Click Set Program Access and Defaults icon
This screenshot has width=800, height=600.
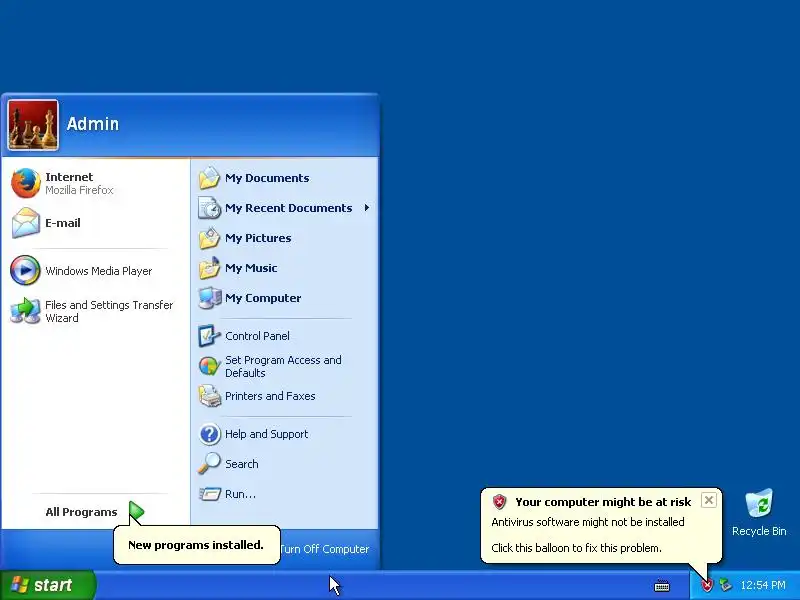tap(209, 366)
